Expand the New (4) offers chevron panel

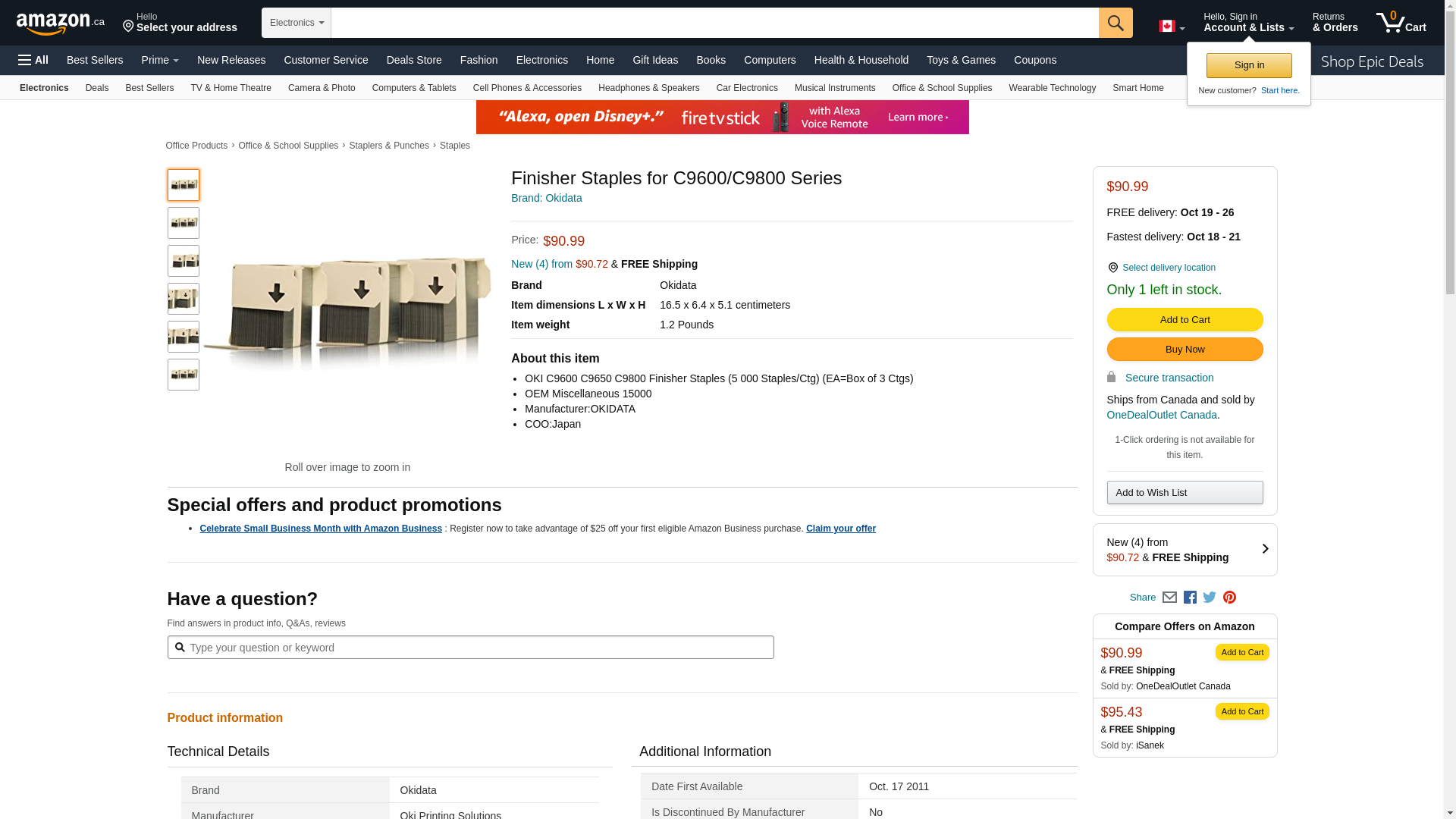point(1265,549)
